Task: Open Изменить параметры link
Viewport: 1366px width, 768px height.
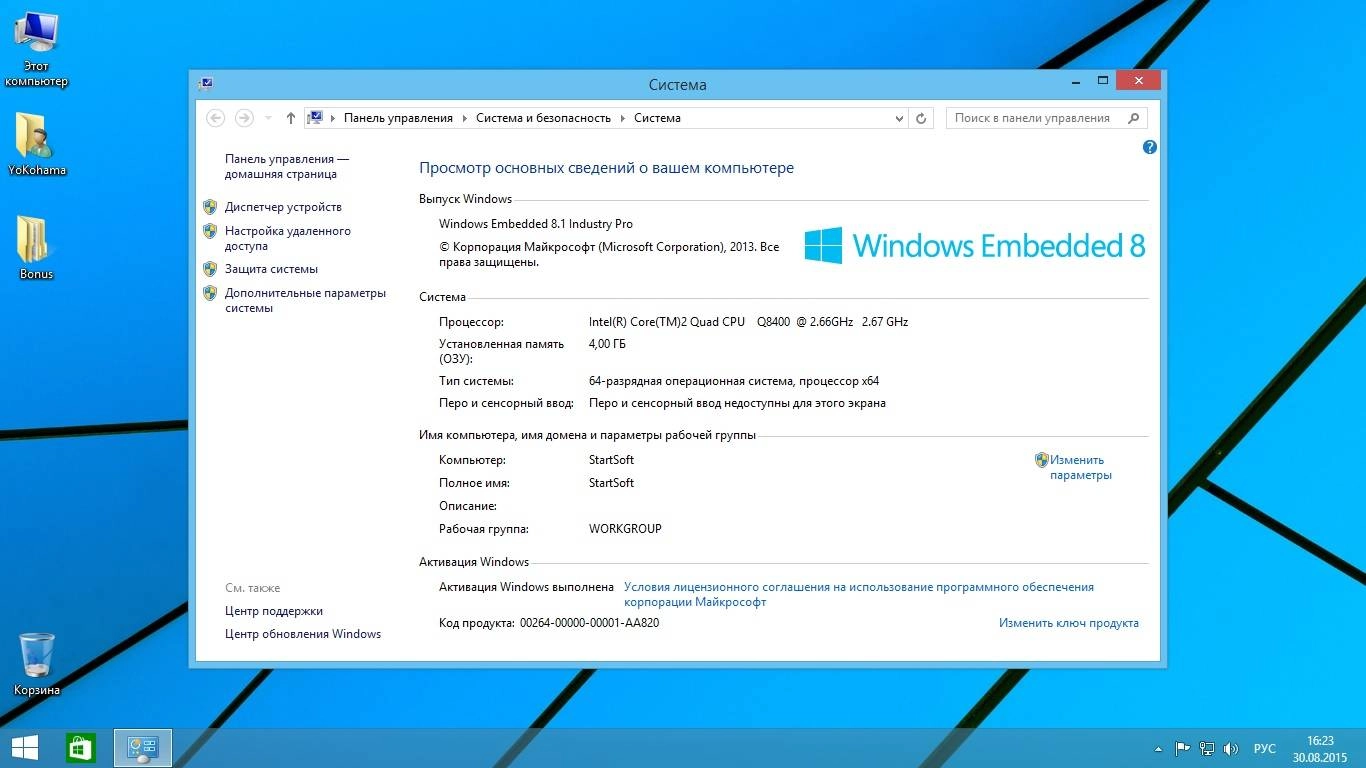Action: coord(1081,468)
